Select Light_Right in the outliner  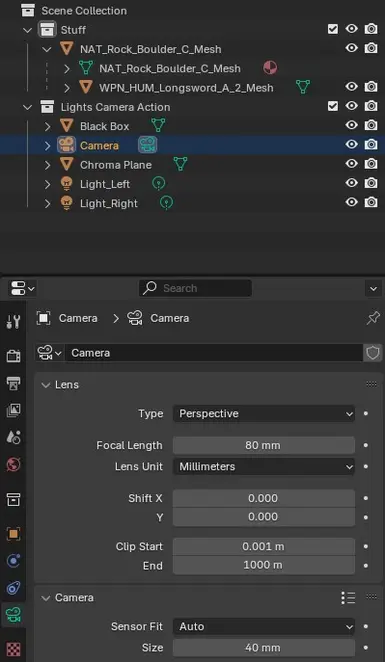click(109, 203)
